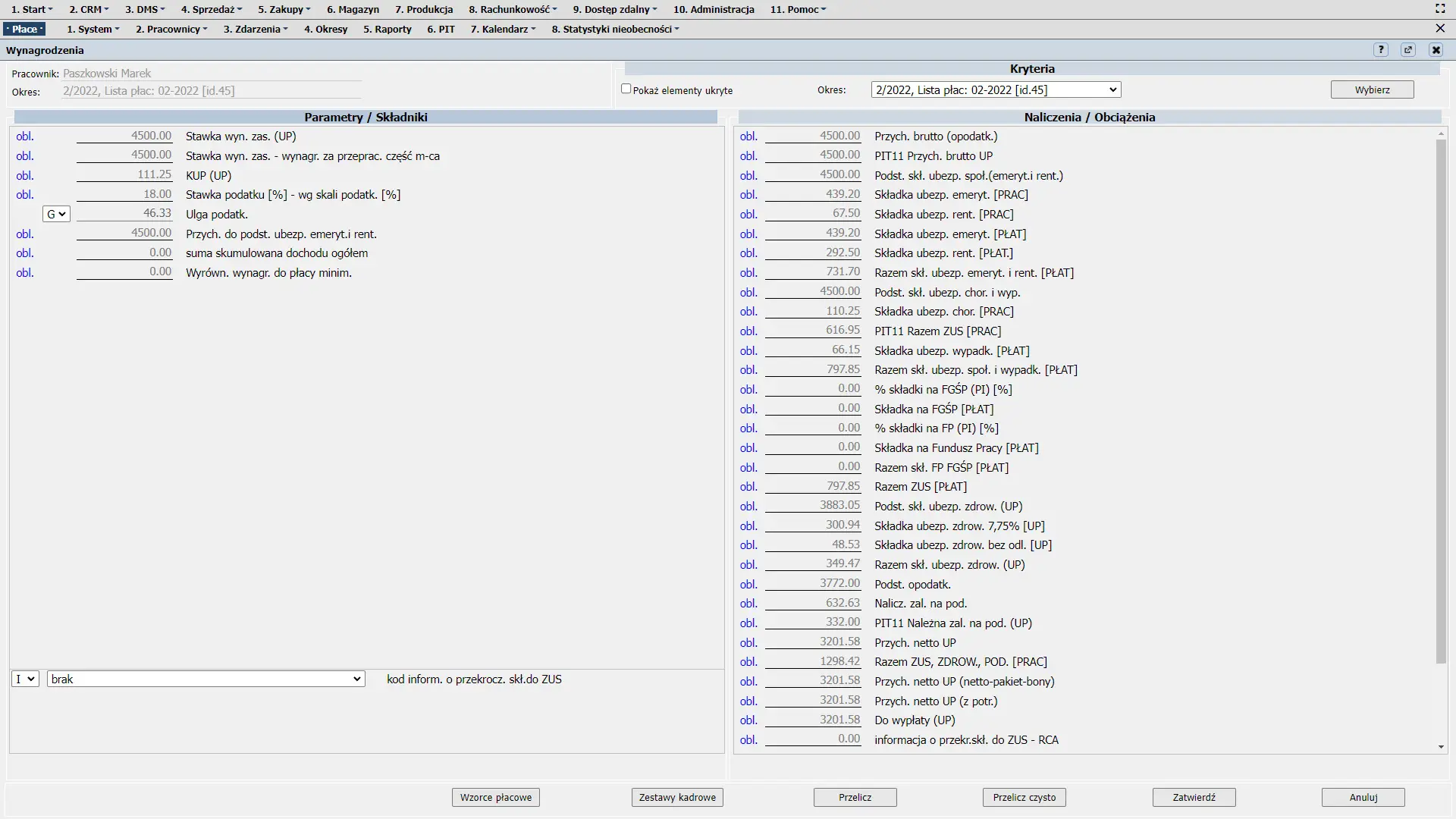Click the help question mark icon
Screen dimensions: 1456x819
(x=1381, y=50)
